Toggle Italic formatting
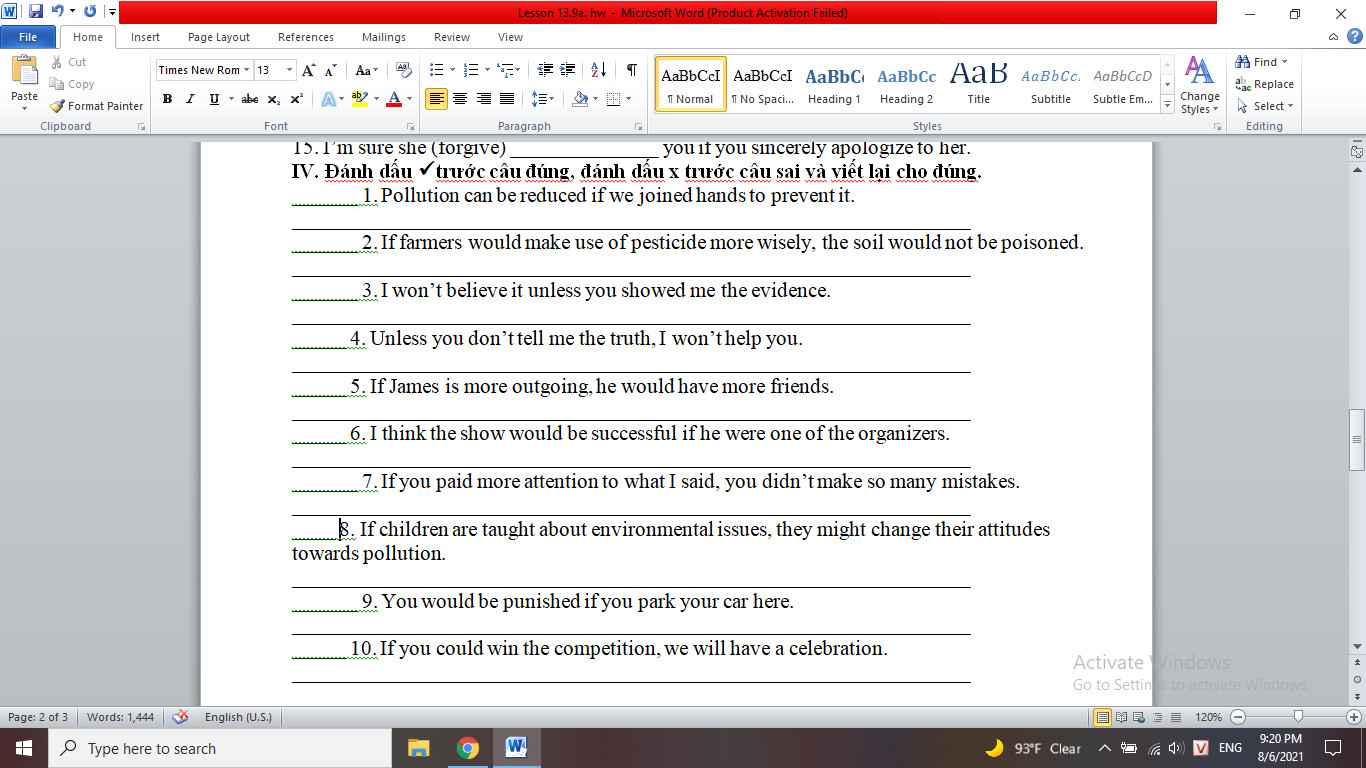 [190, 99]
